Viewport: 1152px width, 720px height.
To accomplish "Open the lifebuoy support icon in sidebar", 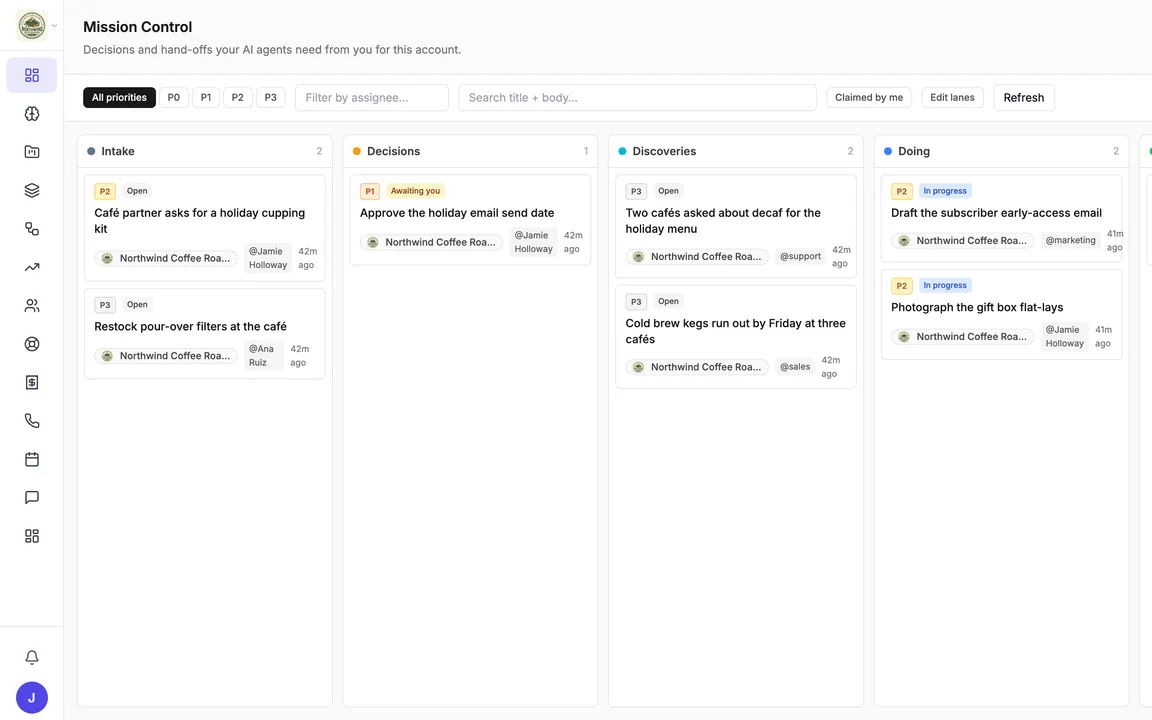I will 32,344.
